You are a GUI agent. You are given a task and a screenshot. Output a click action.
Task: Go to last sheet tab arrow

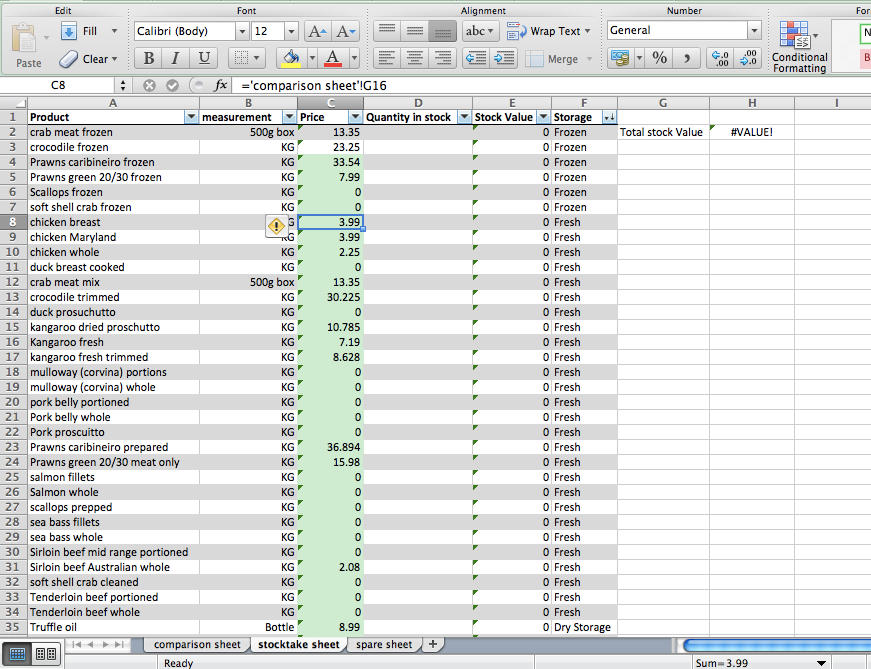coord(119,645)
